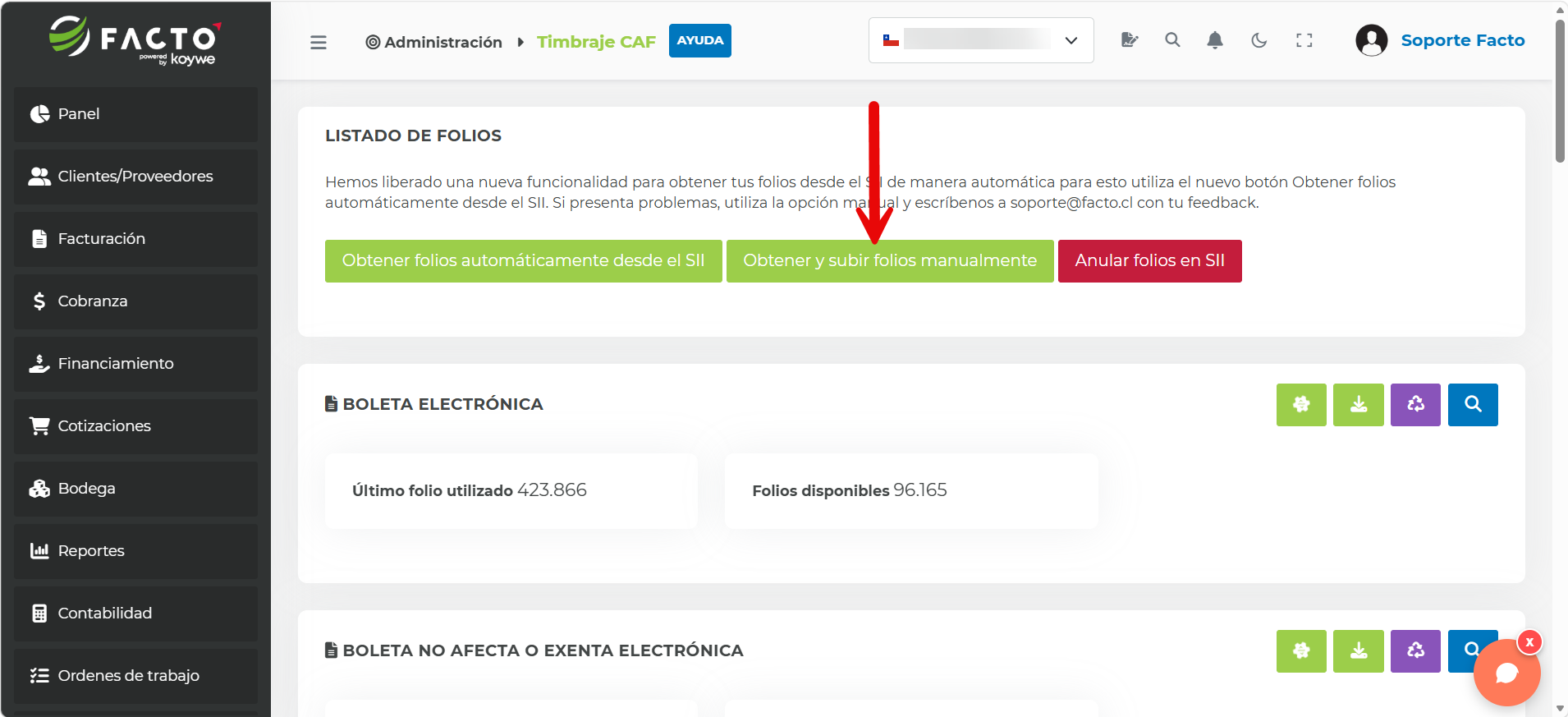Click the page vertical scrollbar thumb
The image size is (1568, 717).
click(x=1560, y=90)
